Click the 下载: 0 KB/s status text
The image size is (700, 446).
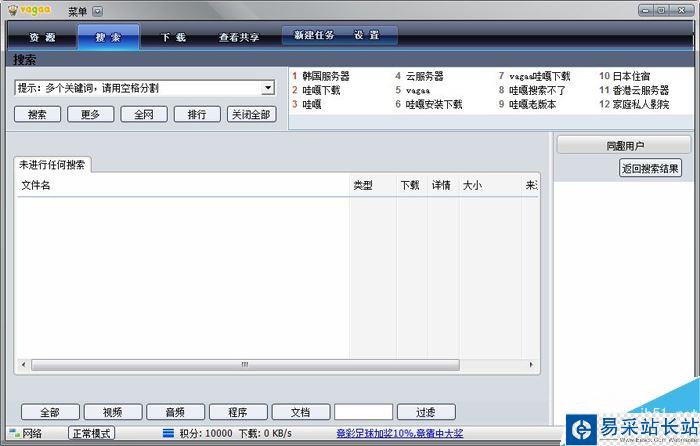click(x=265, y=433)
